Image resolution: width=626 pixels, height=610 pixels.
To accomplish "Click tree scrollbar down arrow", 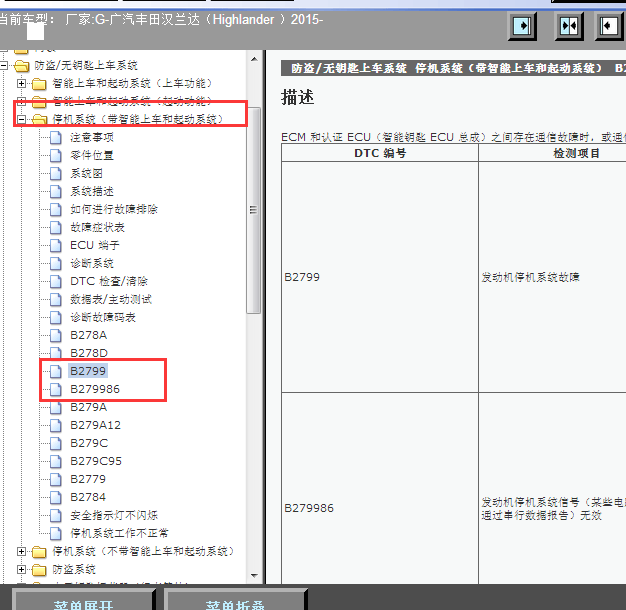I will [254, 576].
